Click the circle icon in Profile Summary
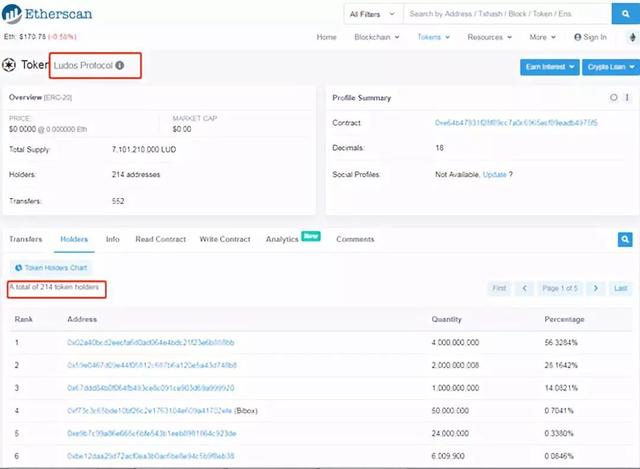640x469 pixels. point(613,98)
